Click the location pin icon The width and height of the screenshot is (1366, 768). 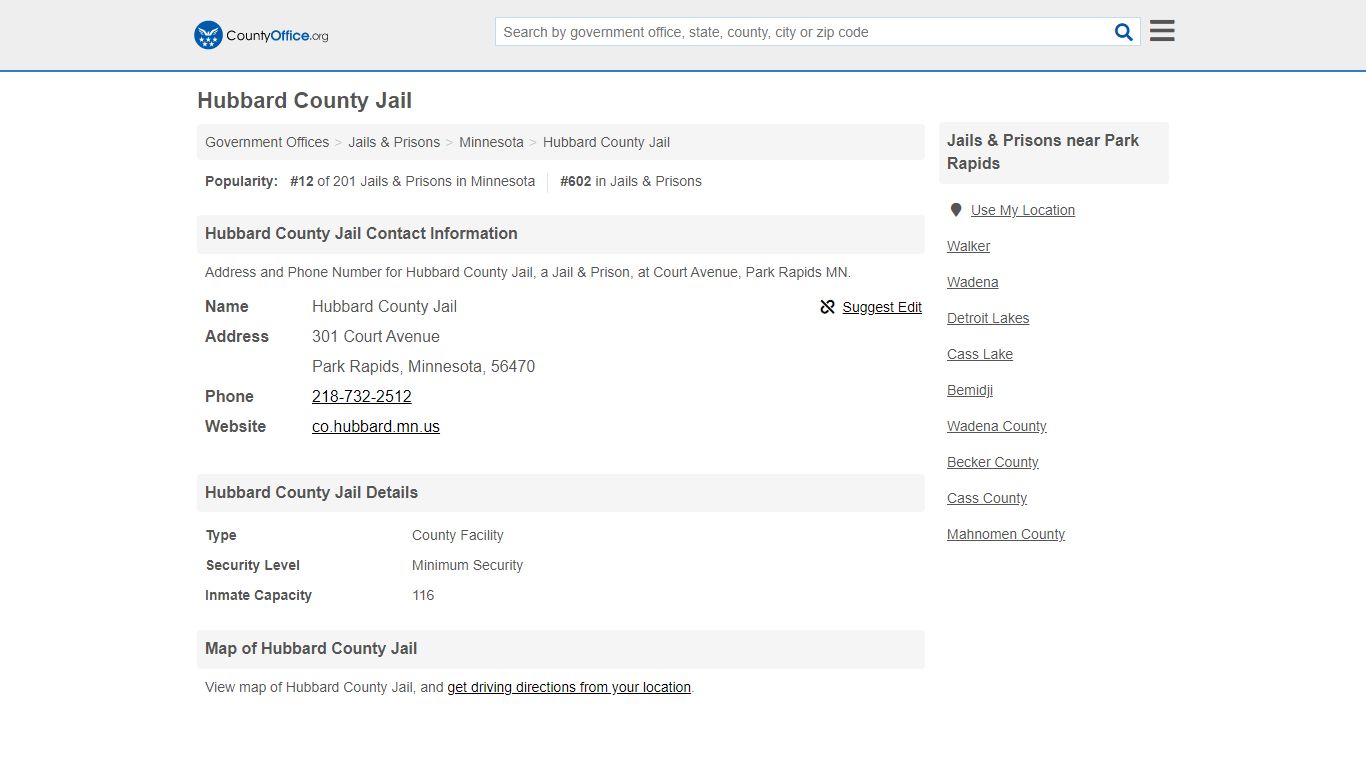(956, 210)
